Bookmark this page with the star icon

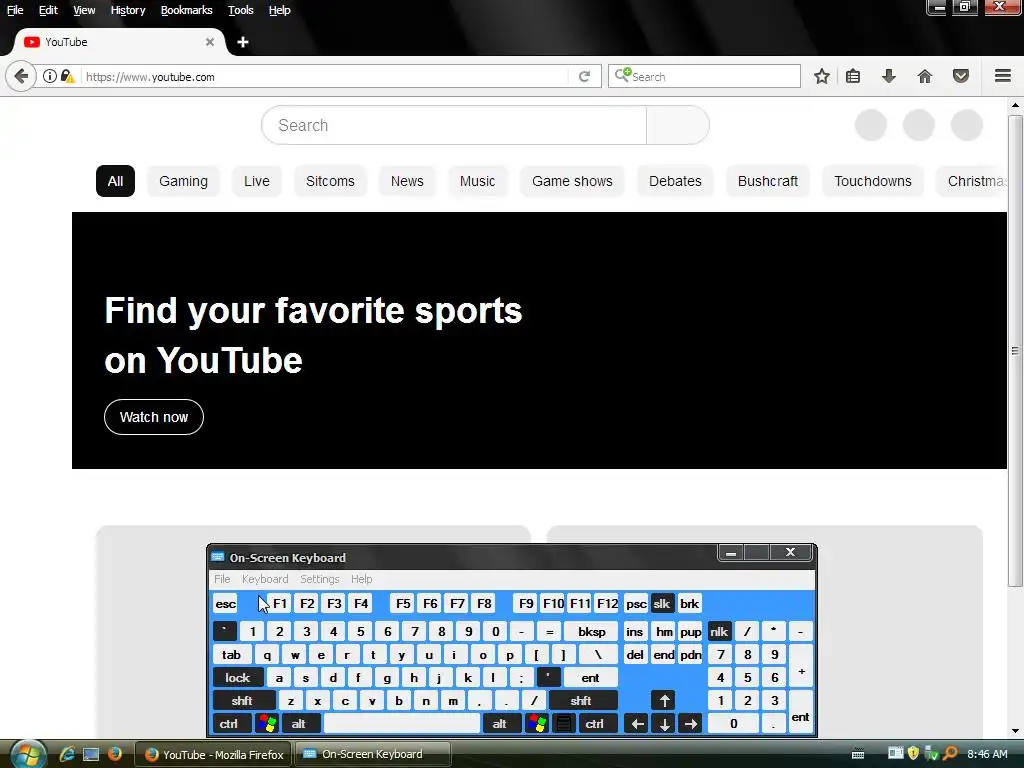click(822, 76)
